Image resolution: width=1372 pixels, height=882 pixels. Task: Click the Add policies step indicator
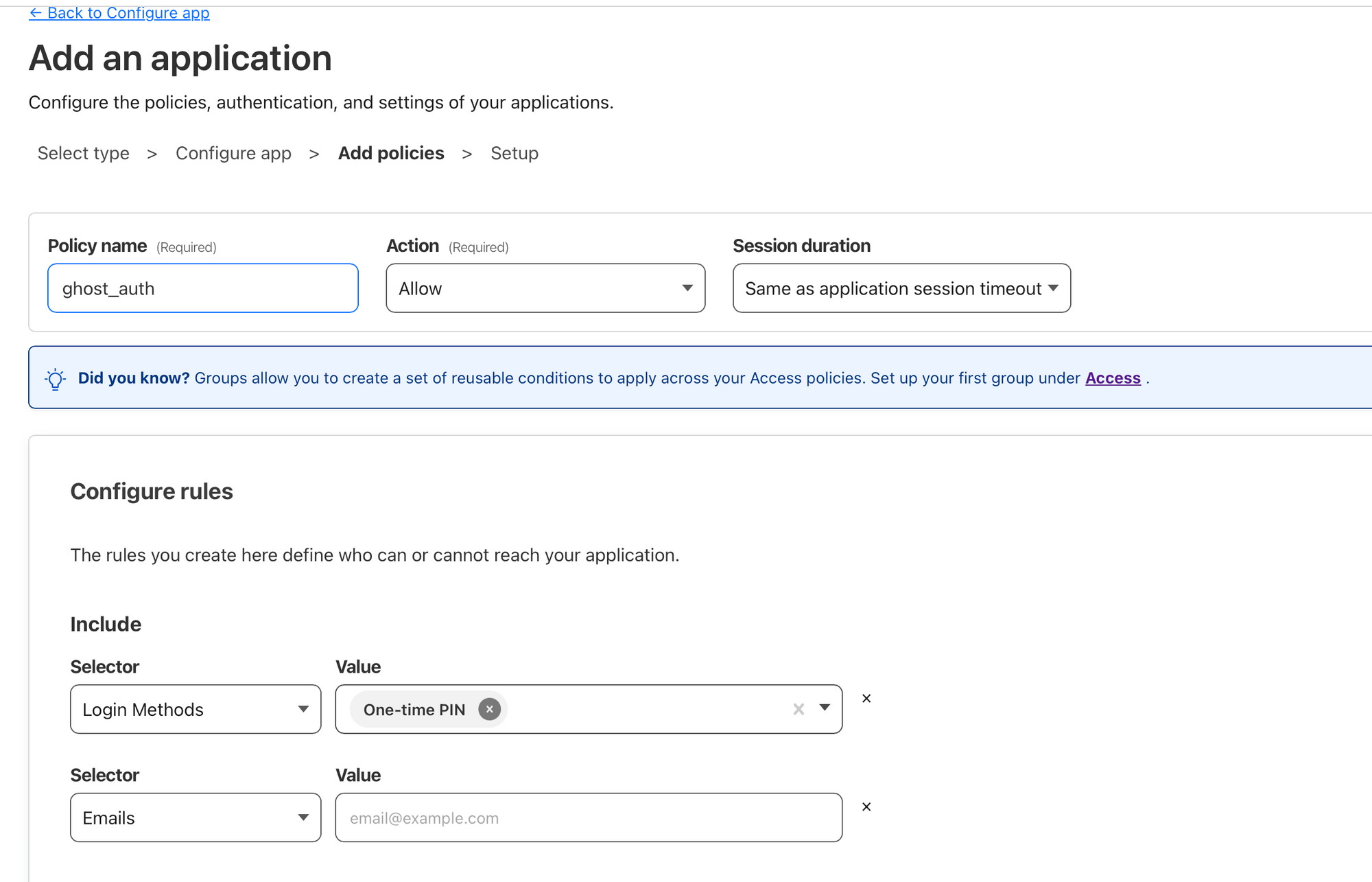tap(391, 153)
